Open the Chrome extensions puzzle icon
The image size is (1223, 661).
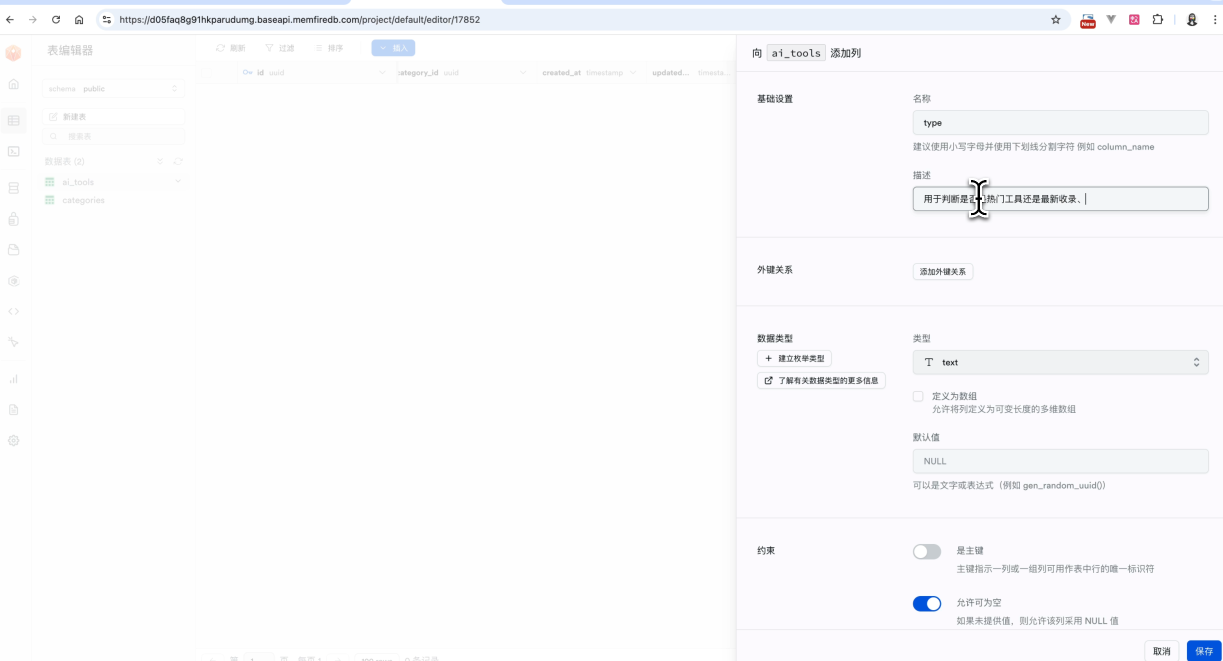point(1158,19)
